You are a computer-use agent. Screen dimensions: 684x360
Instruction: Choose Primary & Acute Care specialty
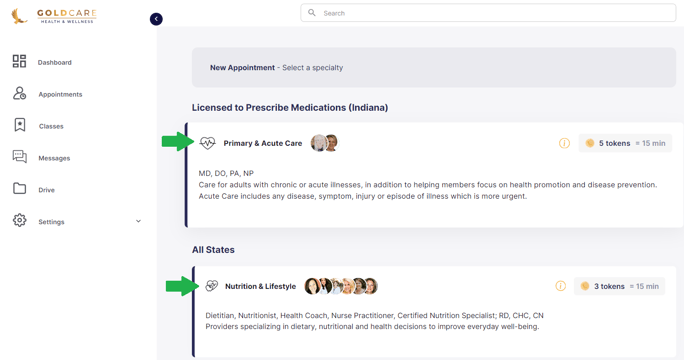pos(263,143)
